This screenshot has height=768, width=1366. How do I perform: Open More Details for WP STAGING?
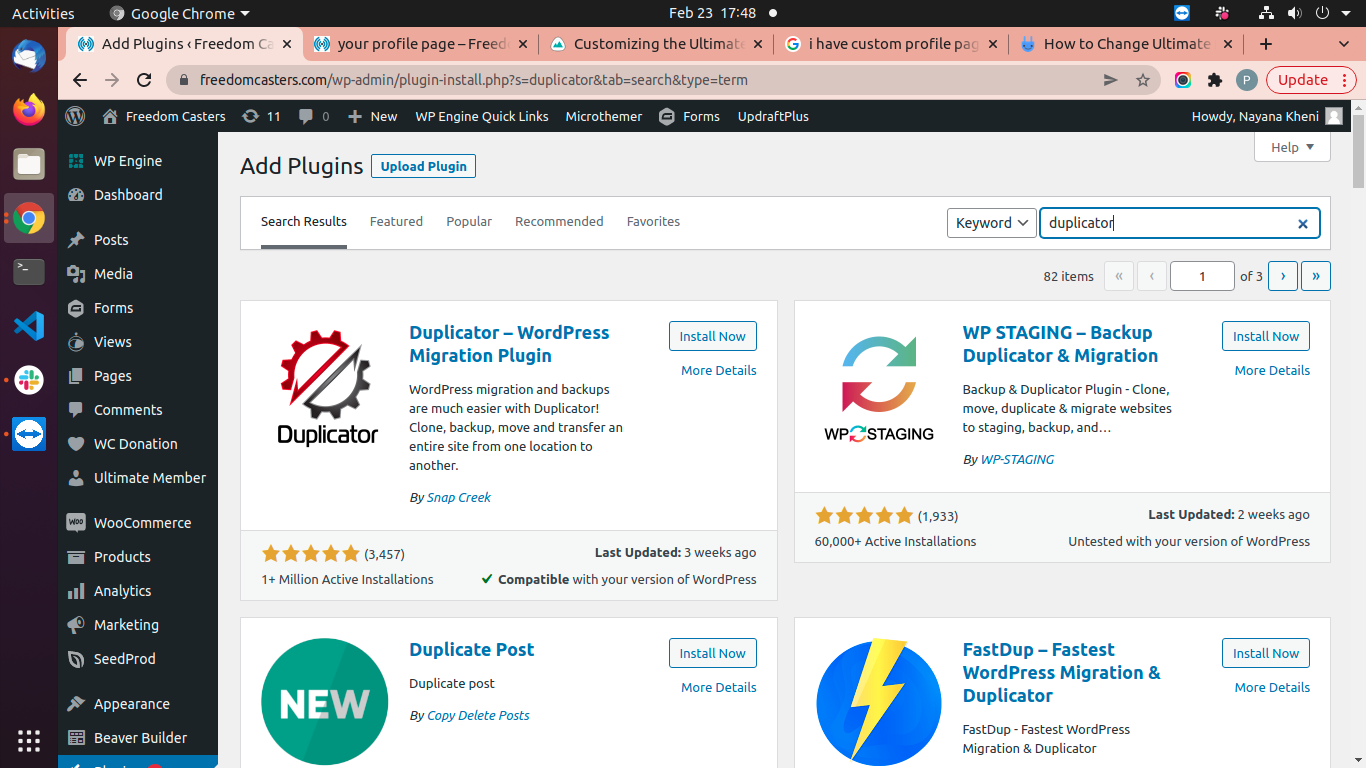1272,370
